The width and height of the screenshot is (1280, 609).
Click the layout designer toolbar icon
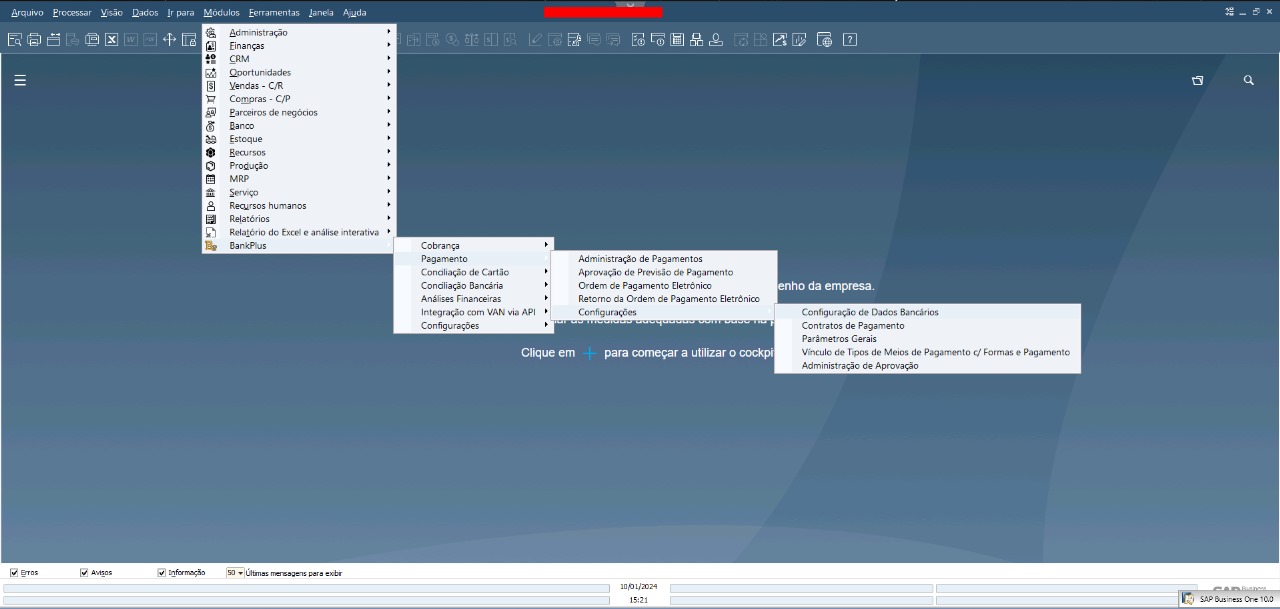click(x=574, y=40)
